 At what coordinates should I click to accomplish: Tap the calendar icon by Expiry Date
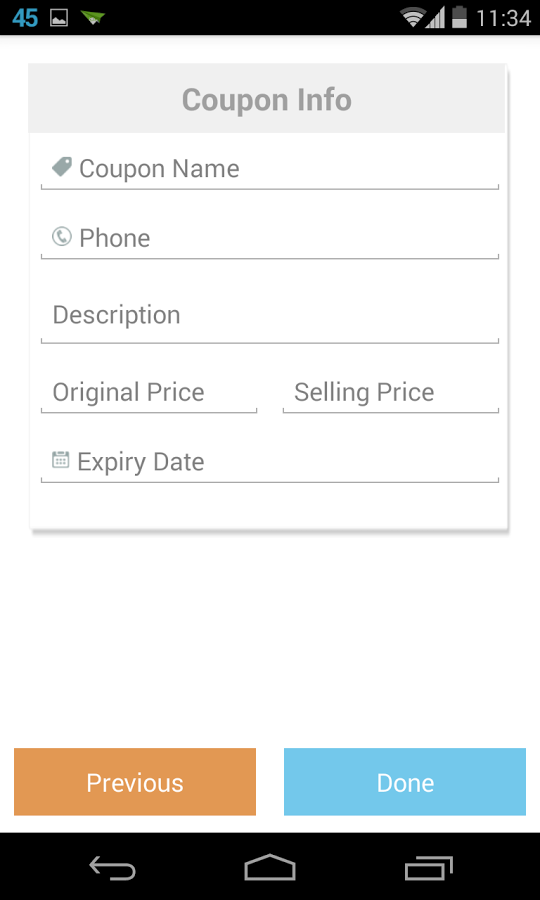(x=60, y=460)
